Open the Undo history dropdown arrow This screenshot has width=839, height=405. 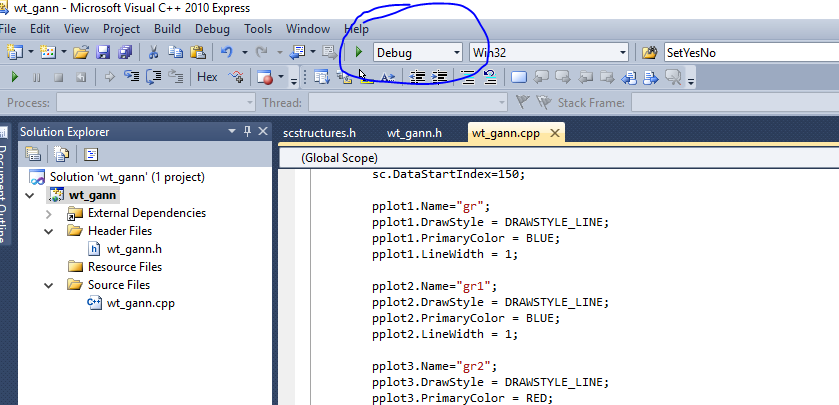[245, 52]
